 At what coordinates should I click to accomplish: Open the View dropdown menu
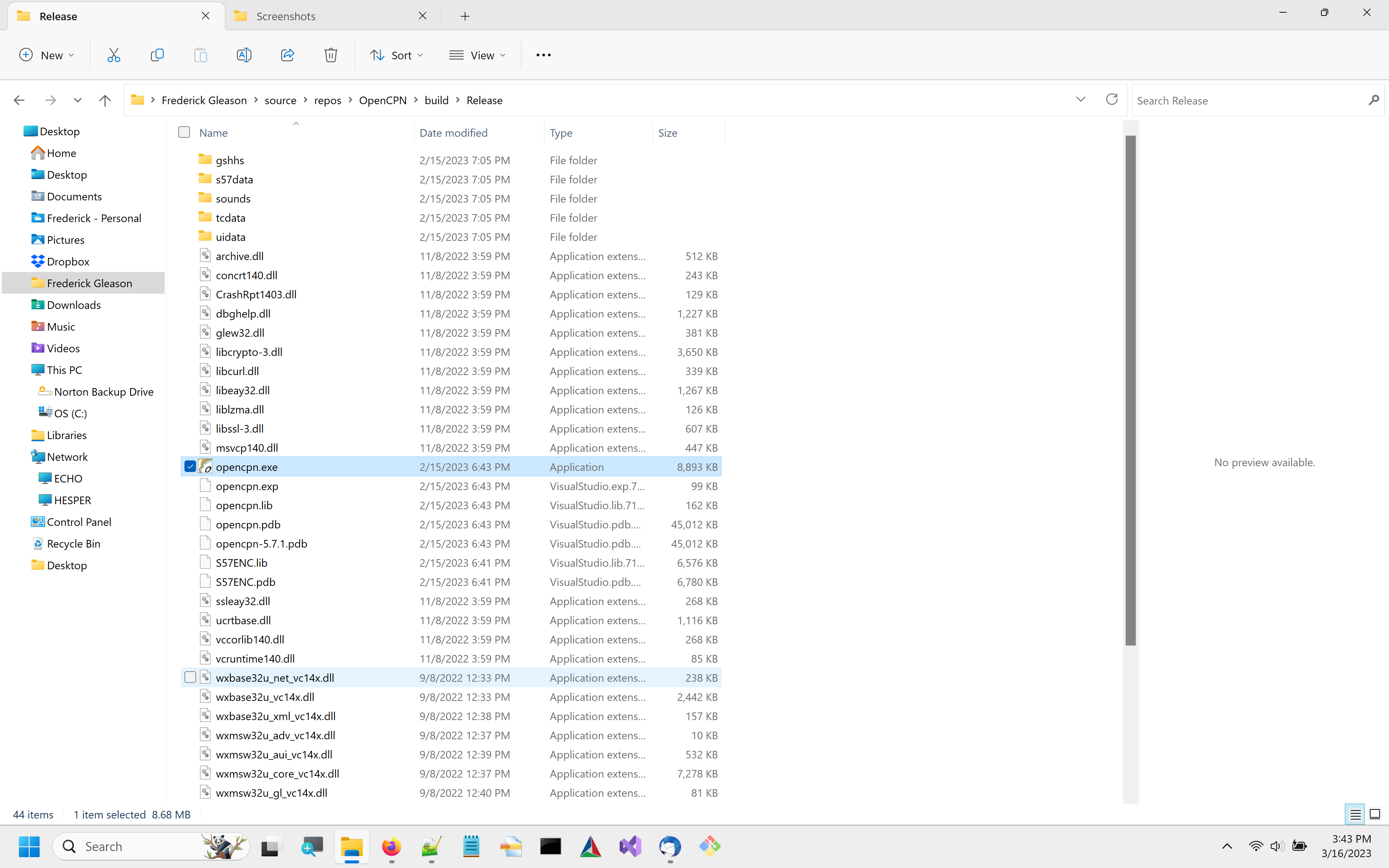477,55
